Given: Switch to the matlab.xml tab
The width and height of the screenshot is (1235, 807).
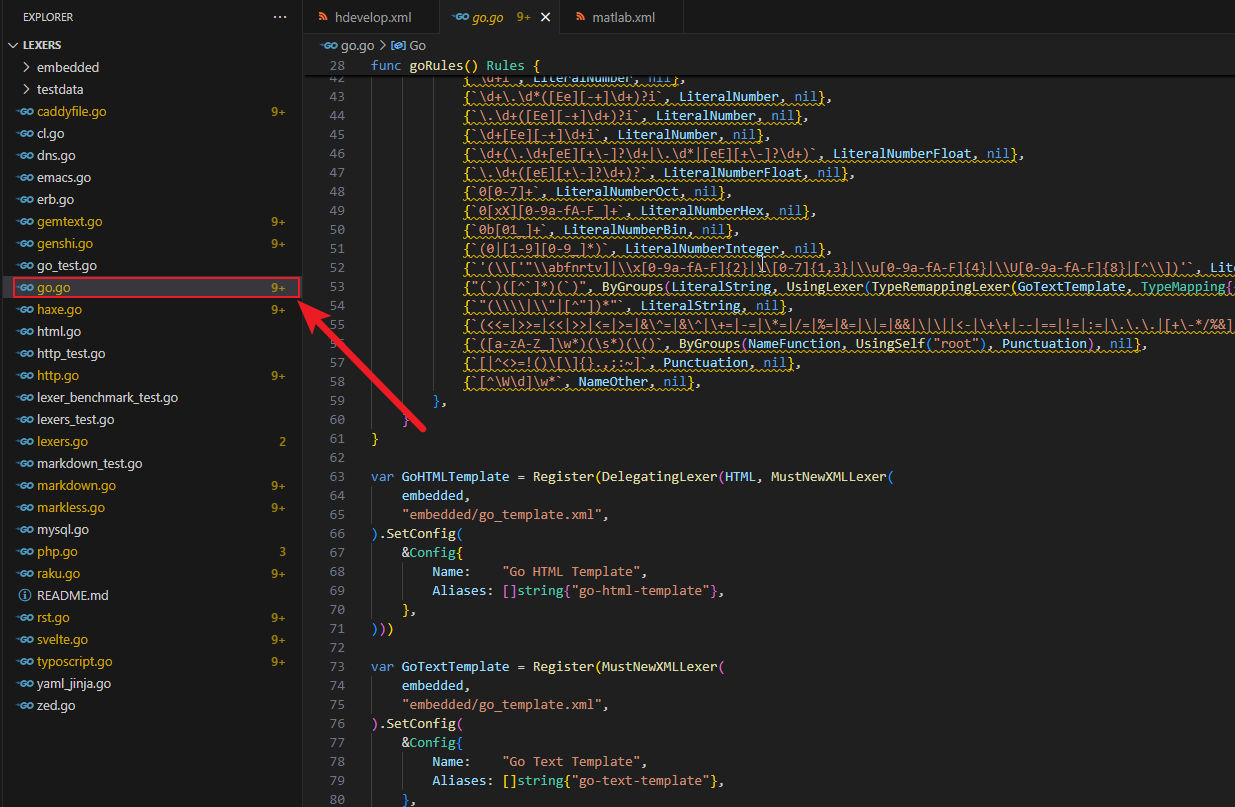Looking at the screenshot, I should point(620,17).
